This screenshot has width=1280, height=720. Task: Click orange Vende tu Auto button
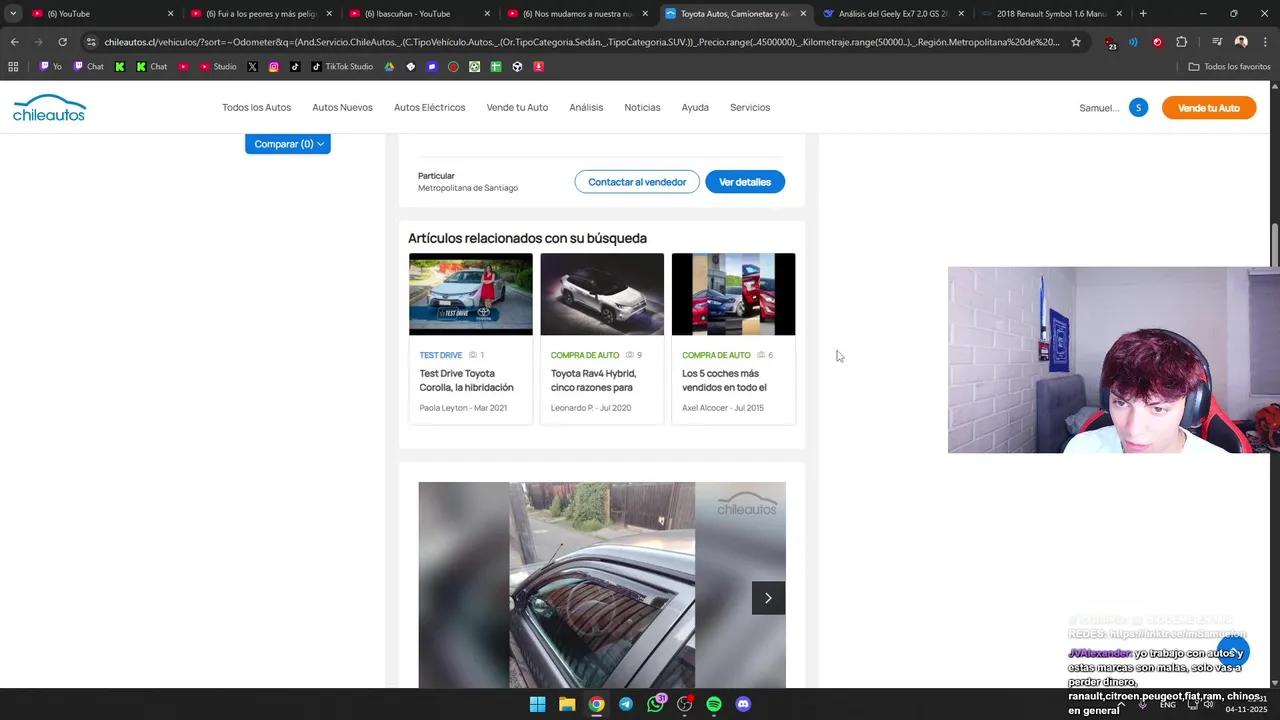[x=1209, y=108]
